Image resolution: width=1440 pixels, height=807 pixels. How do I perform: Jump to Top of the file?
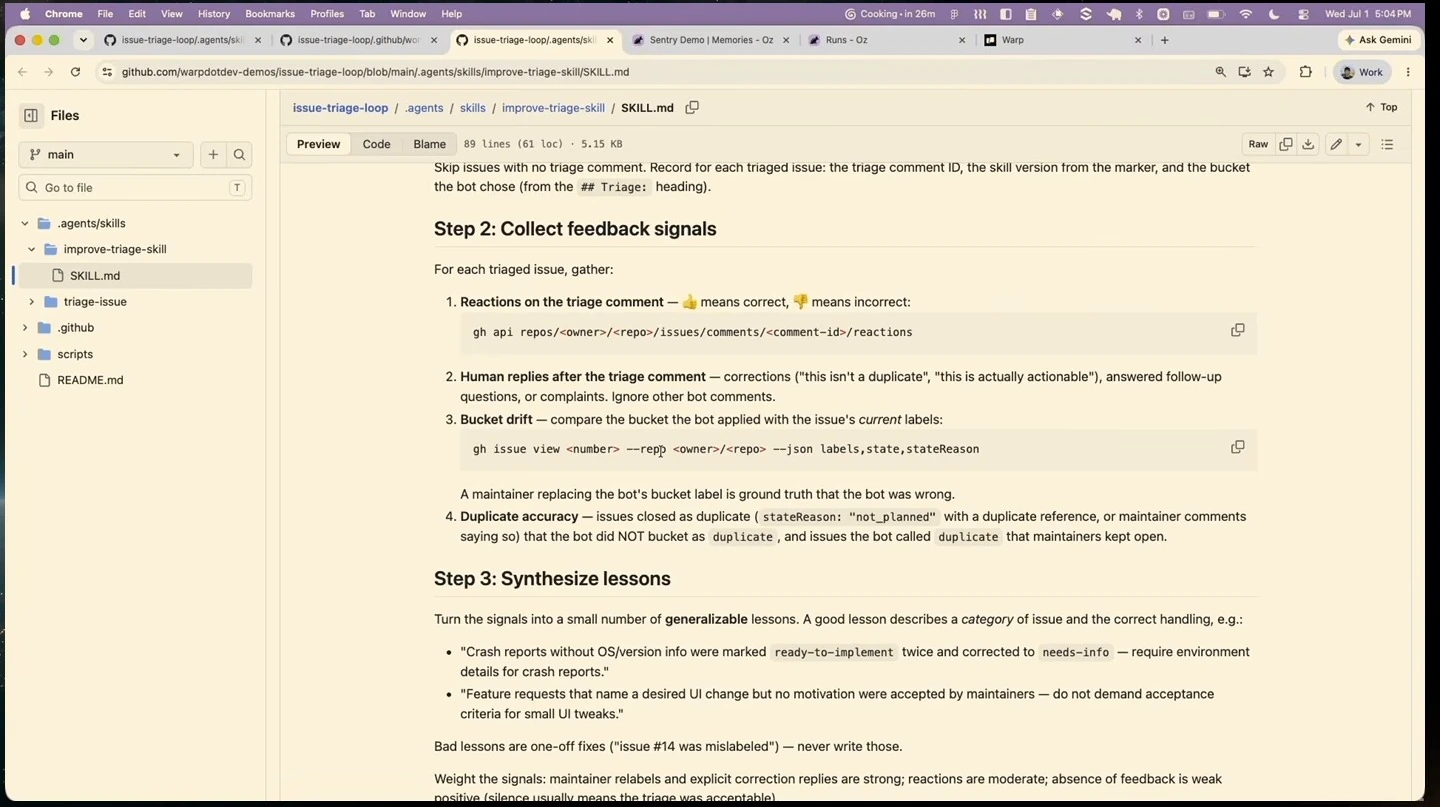click(x=1381, y=107)
